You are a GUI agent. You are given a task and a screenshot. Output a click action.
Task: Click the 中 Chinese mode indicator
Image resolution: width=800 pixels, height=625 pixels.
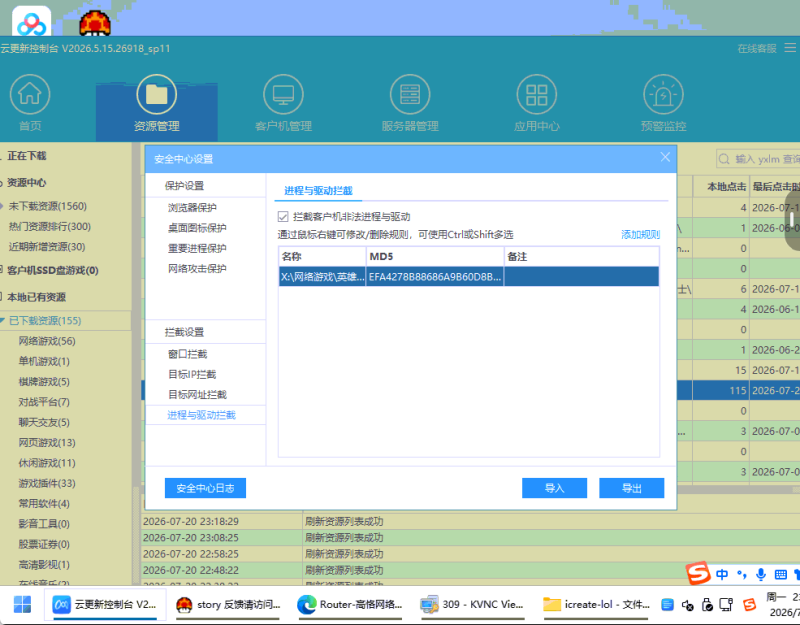pos(722,575)
